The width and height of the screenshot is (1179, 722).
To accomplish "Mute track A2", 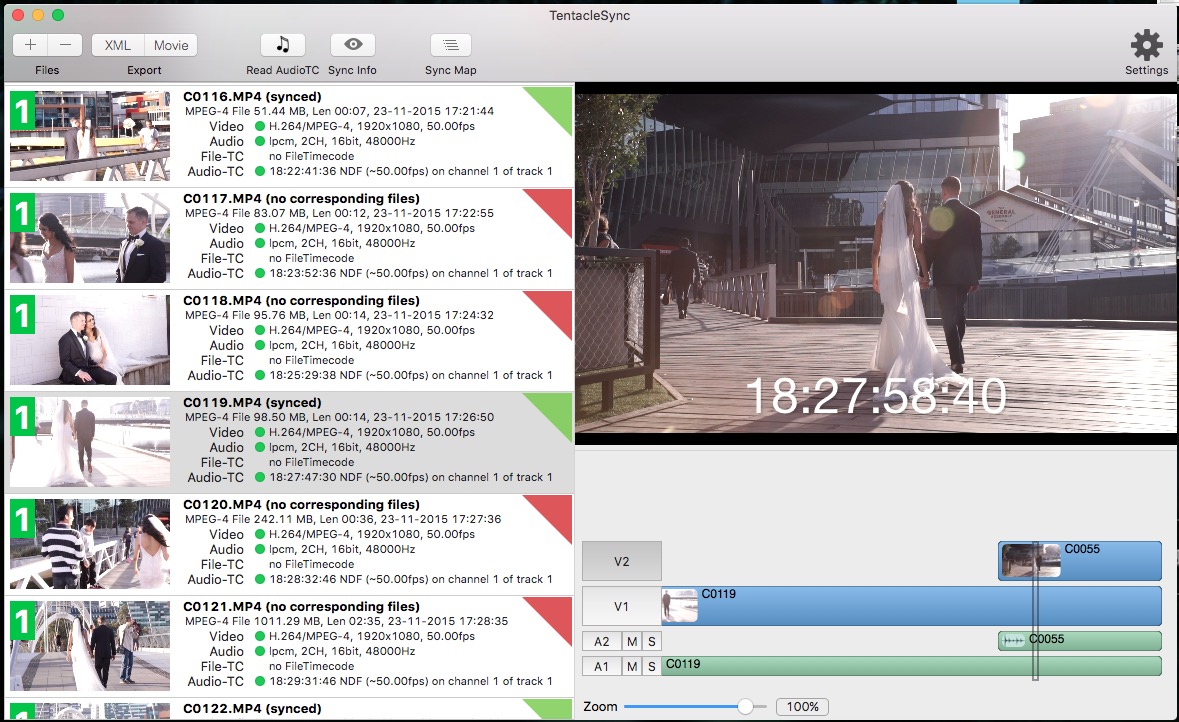I will 632,642.
